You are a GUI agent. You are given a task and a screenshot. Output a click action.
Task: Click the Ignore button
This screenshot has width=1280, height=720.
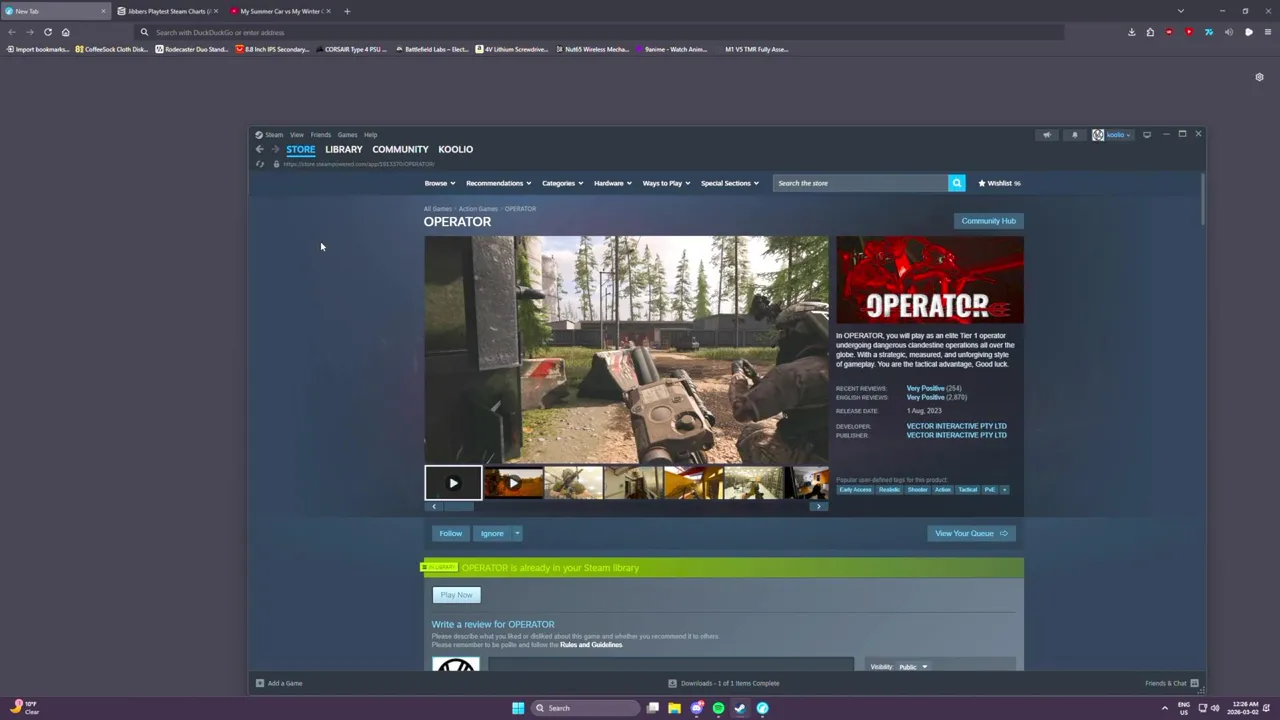tap(492, 533)
